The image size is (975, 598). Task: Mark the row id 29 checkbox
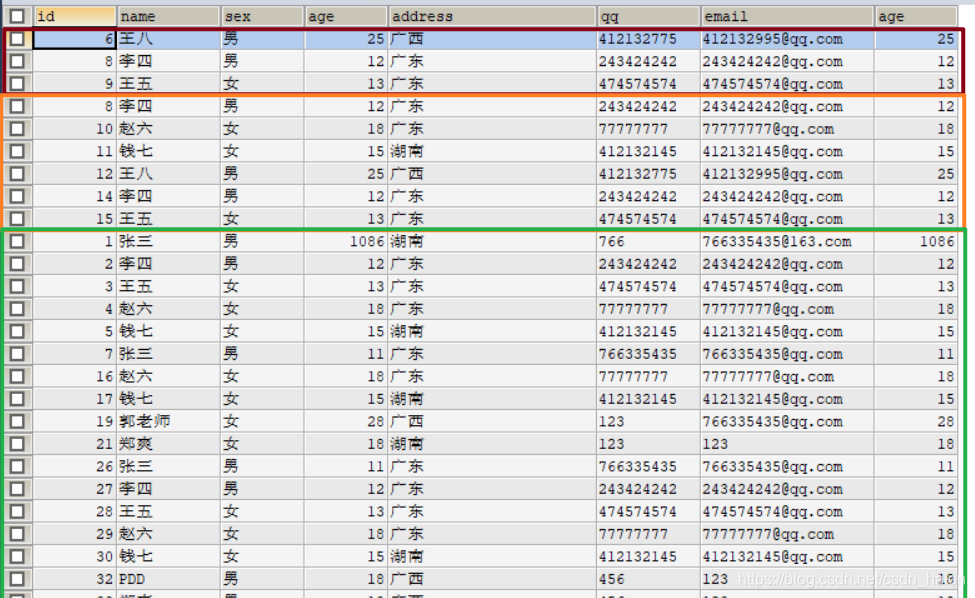click(17, 533)
